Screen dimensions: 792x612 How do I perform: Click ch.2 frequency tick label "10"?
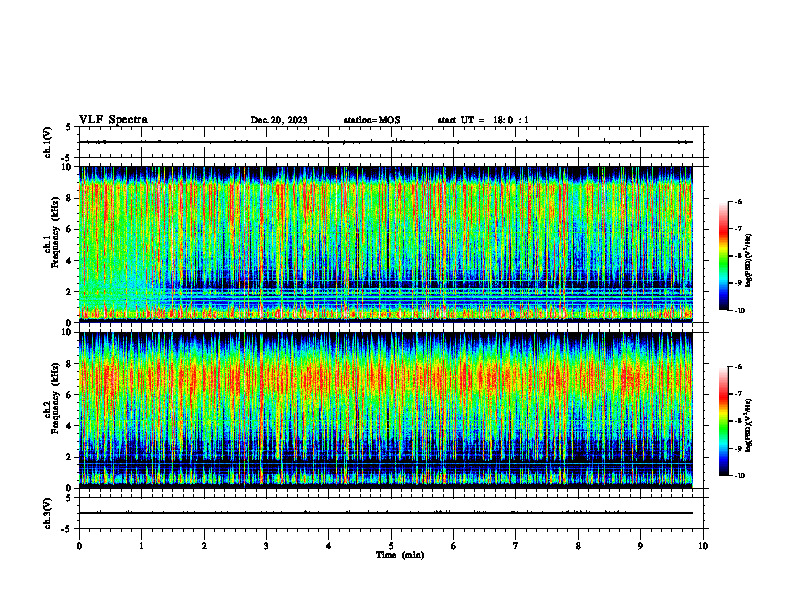pyautogui.click(x=68, y=332)
